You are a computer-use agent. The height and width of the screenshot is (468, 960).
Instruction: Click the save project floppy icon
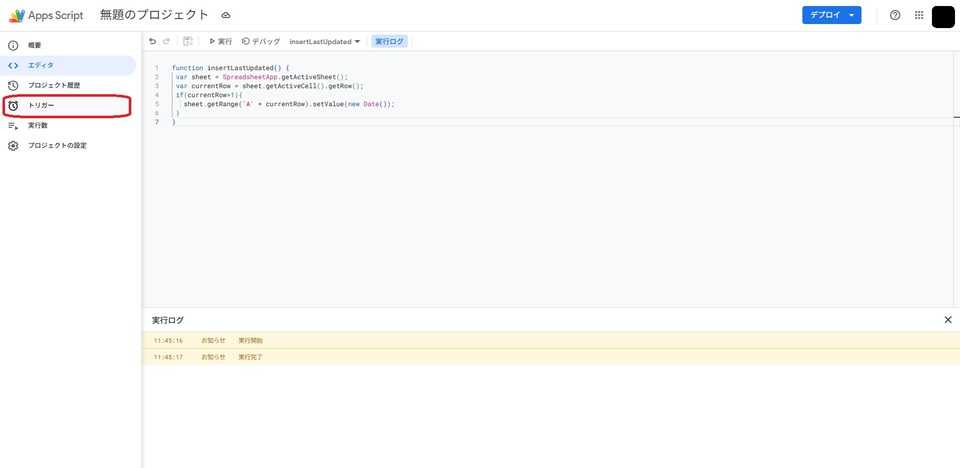[188, 42]
